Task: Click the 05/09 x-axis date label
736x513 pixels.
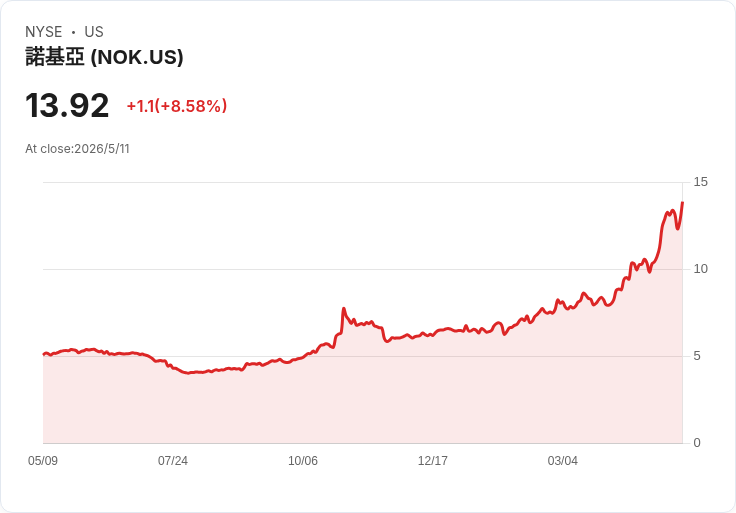Action: pos(43,461)
